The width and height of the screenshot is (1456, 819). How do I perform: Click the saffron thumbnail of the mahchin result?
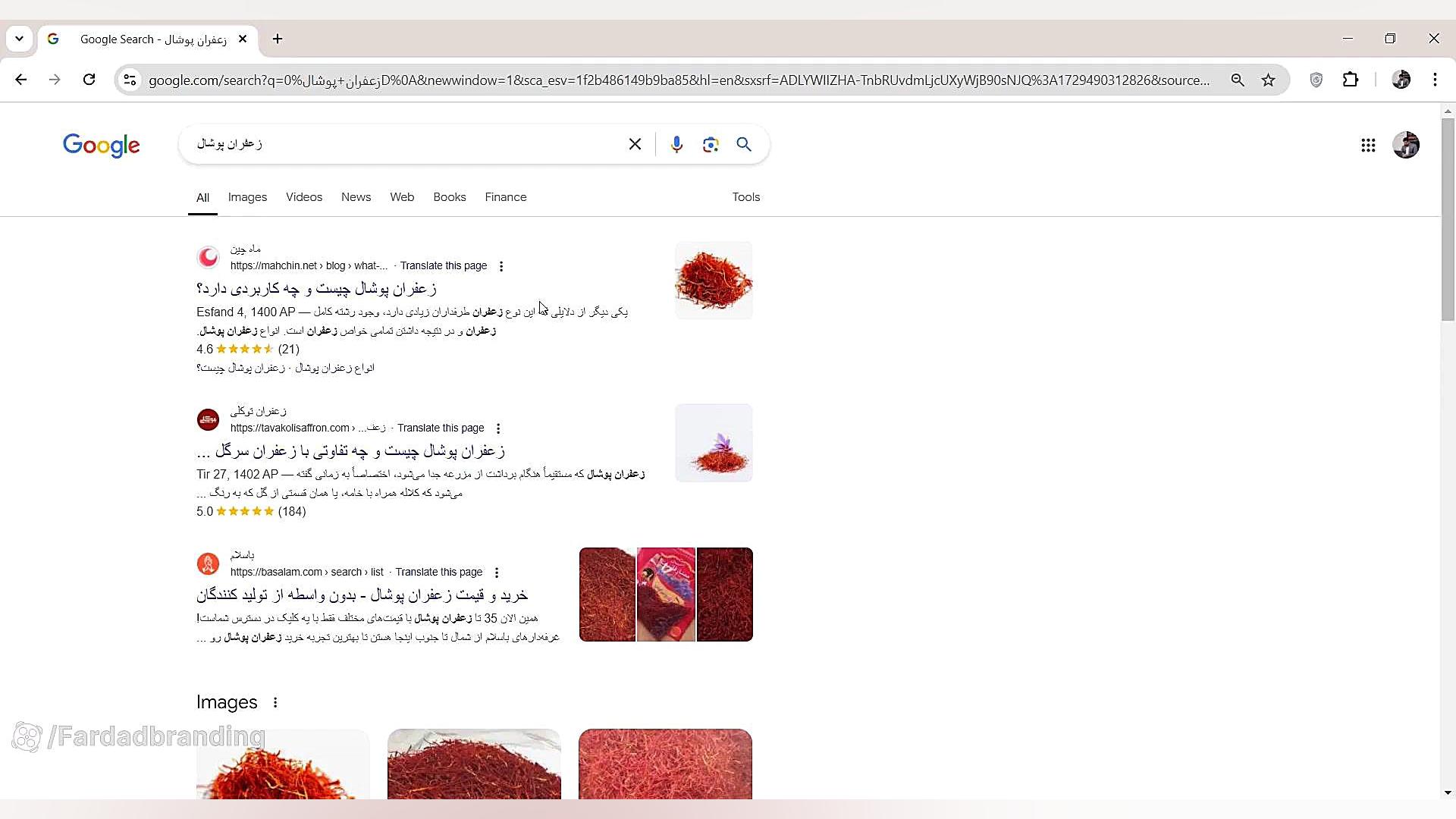pos(714,281)
